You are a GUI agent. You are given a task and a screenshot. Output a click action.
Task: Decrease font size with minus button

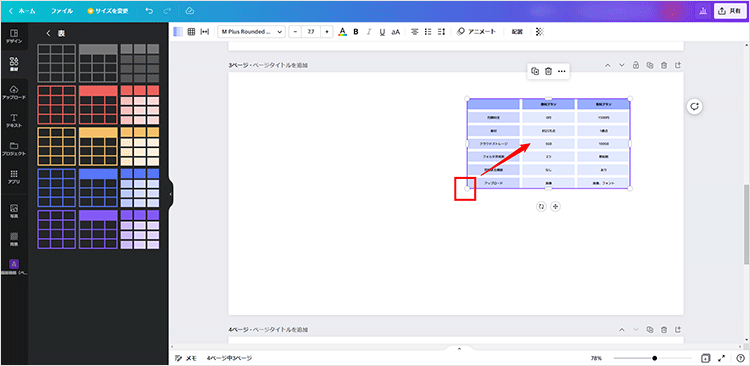[295, 32]
